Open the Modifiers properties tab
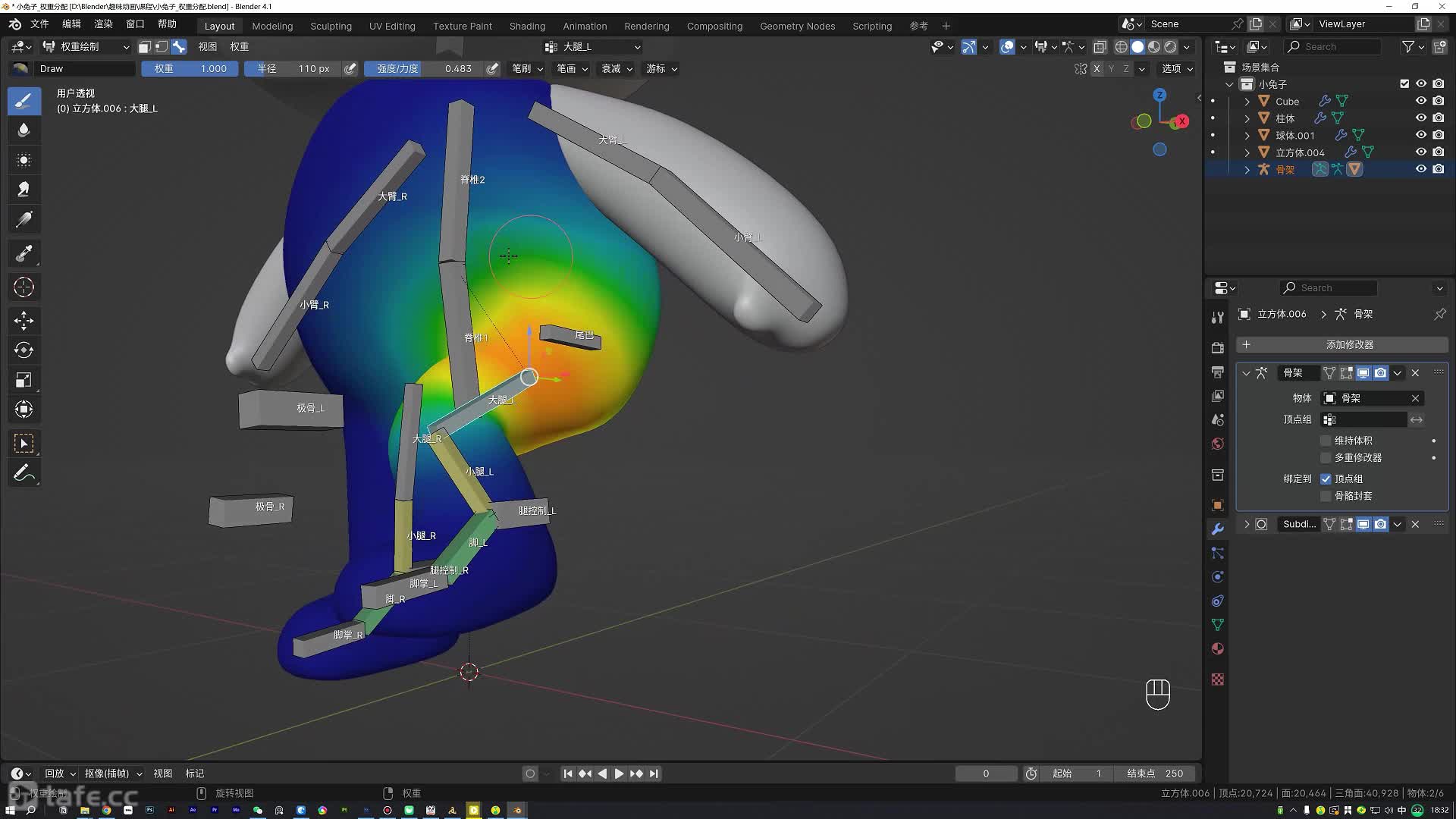The height and width of the screenshot is (819, 1456). click(1217, 529)
